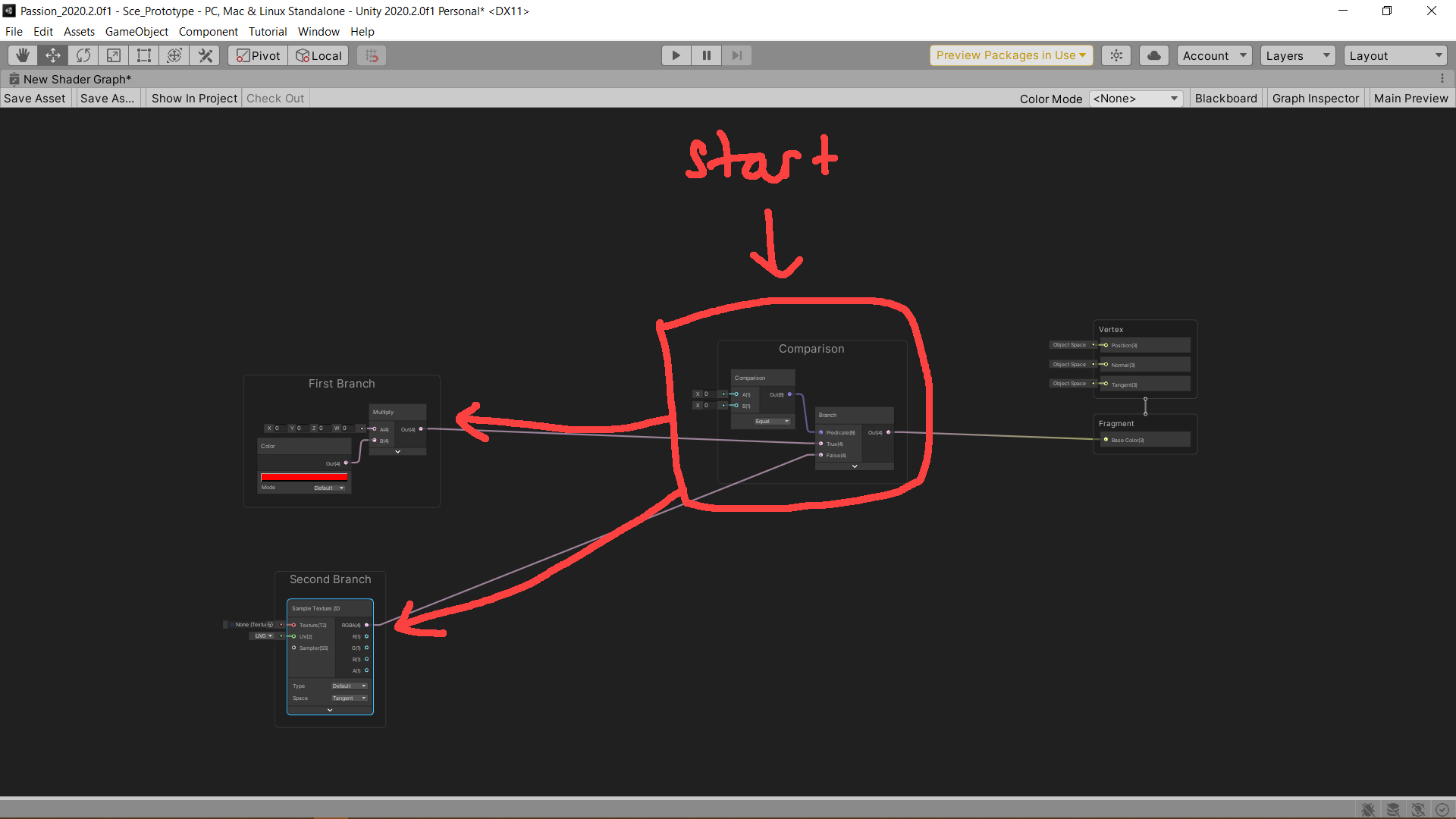Toggle Local handle orientation mode
The width and height of the screenshot is (1456, 819).
click(318, 55)
